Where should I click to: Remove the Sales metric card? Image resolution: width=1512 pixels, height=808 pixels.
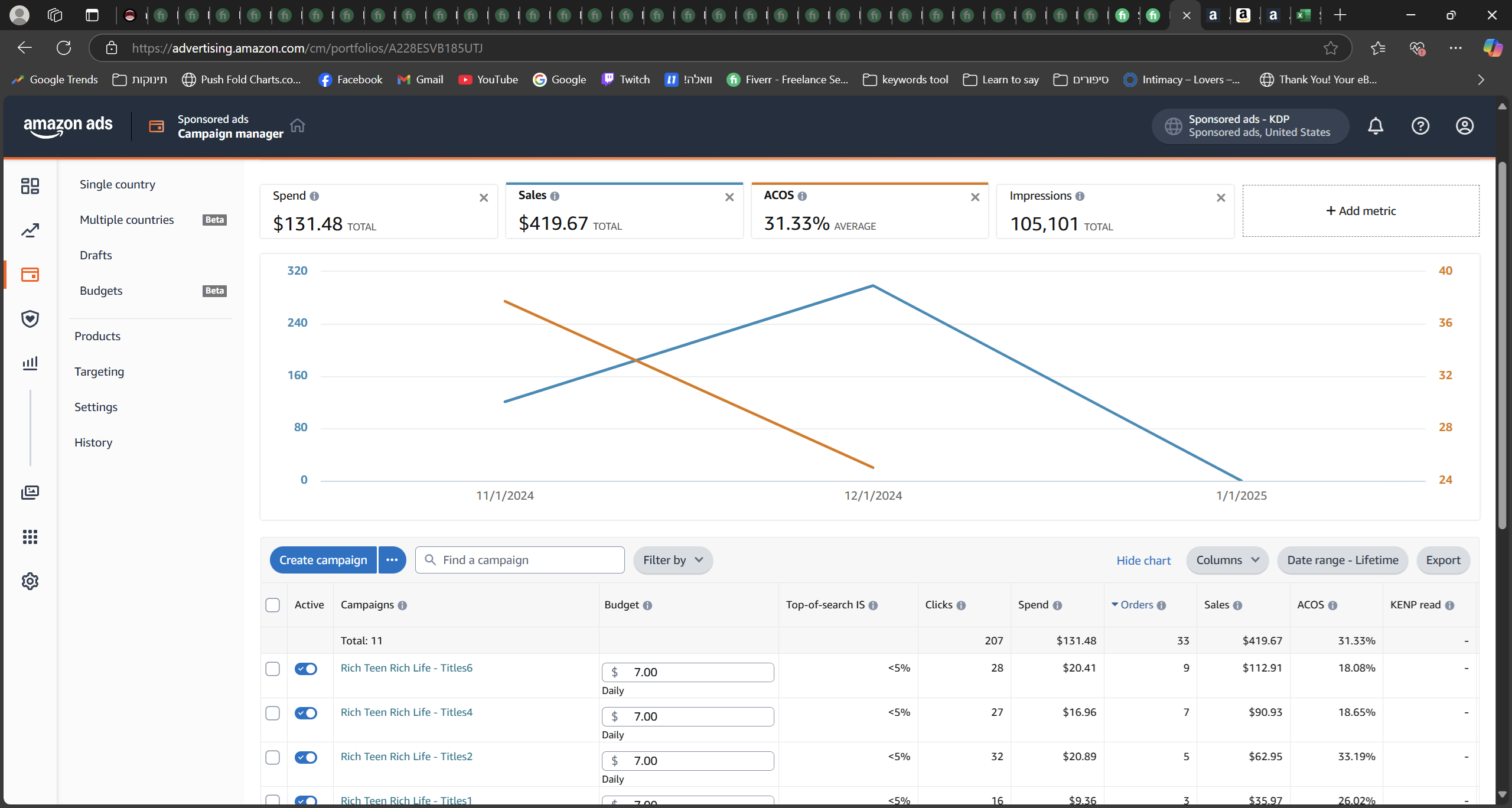pos(729,197)
